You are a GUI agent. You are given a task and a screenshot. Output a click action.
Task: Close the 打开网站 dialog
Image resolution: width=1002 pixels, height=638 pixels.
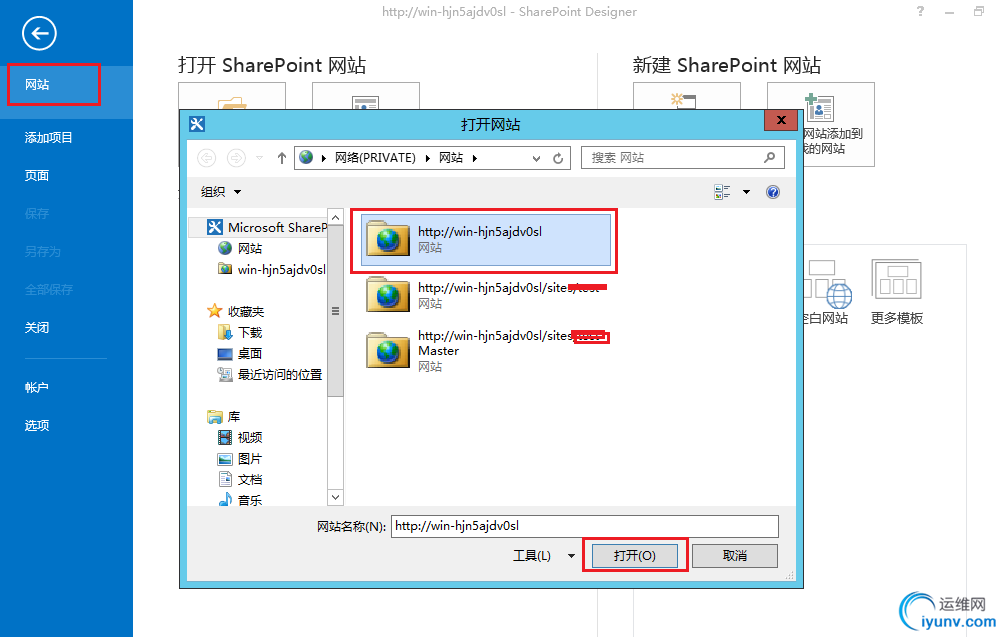(780, 120)
